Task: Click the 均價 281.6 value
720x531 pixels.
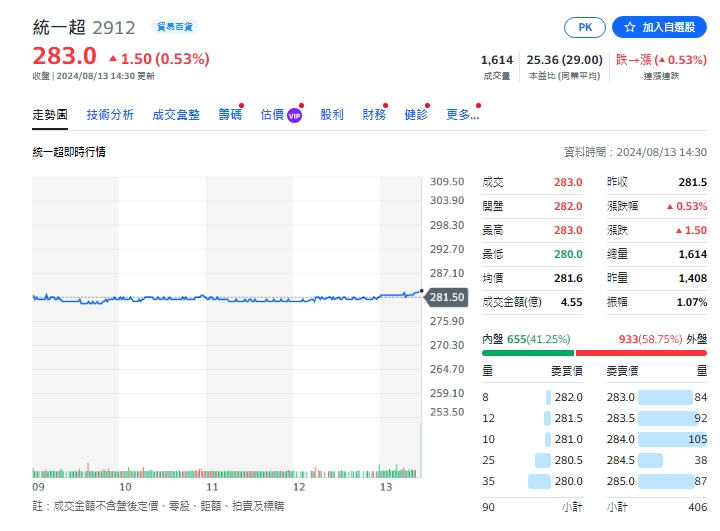Action: click(x=568, y=278)
